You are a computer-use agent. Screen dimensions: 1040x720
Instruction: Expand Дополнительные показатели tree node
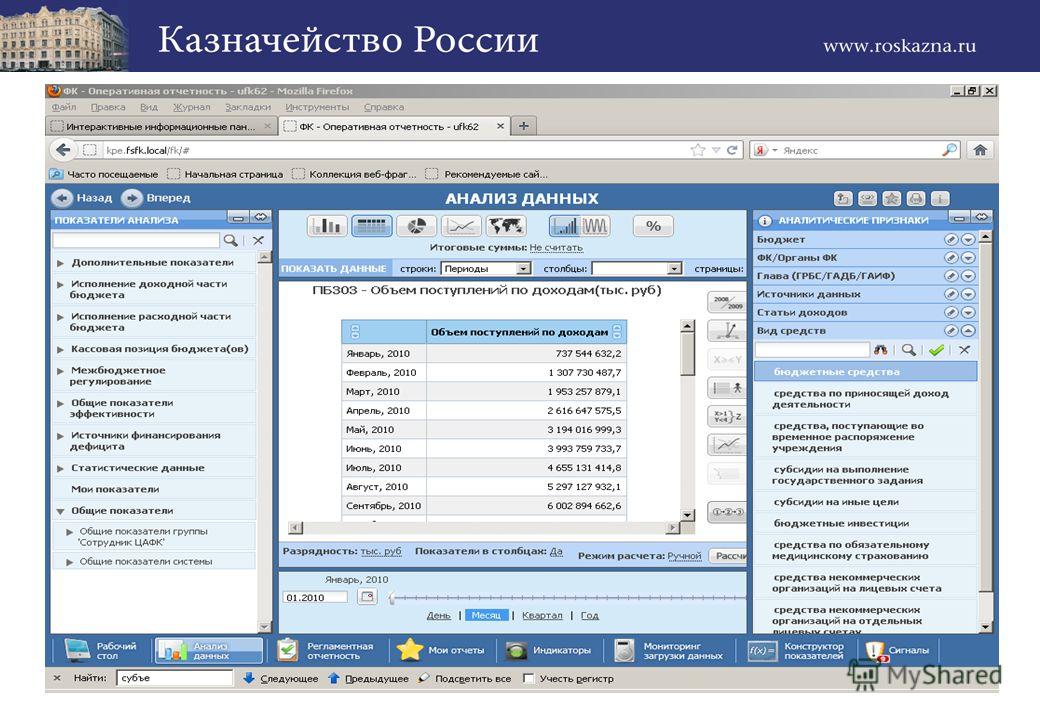pyautogui.click(x=60, y=263)
